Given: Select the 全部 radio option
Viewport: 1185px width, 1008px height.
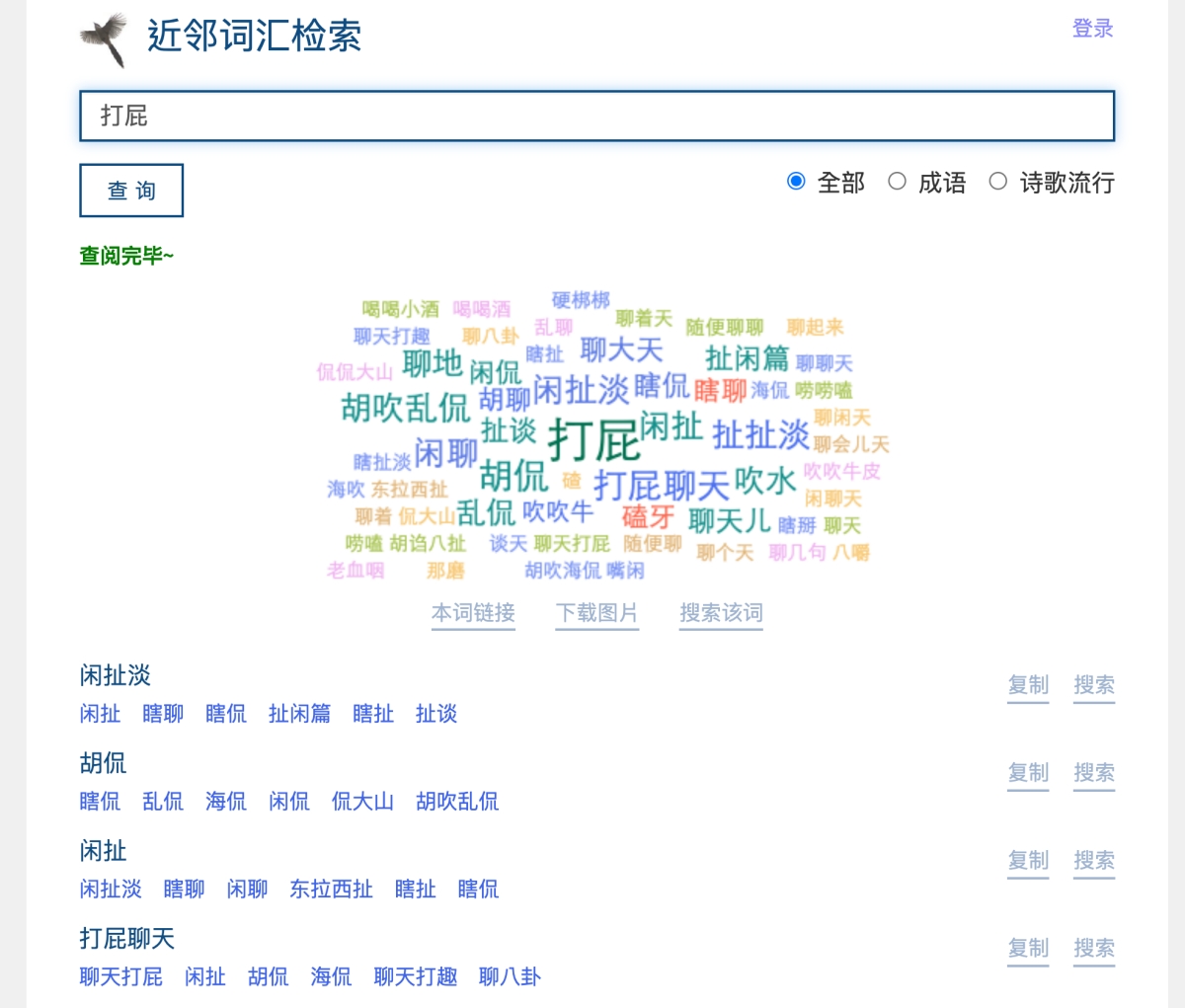Looking at the screenshot, I should coord(796,182).
